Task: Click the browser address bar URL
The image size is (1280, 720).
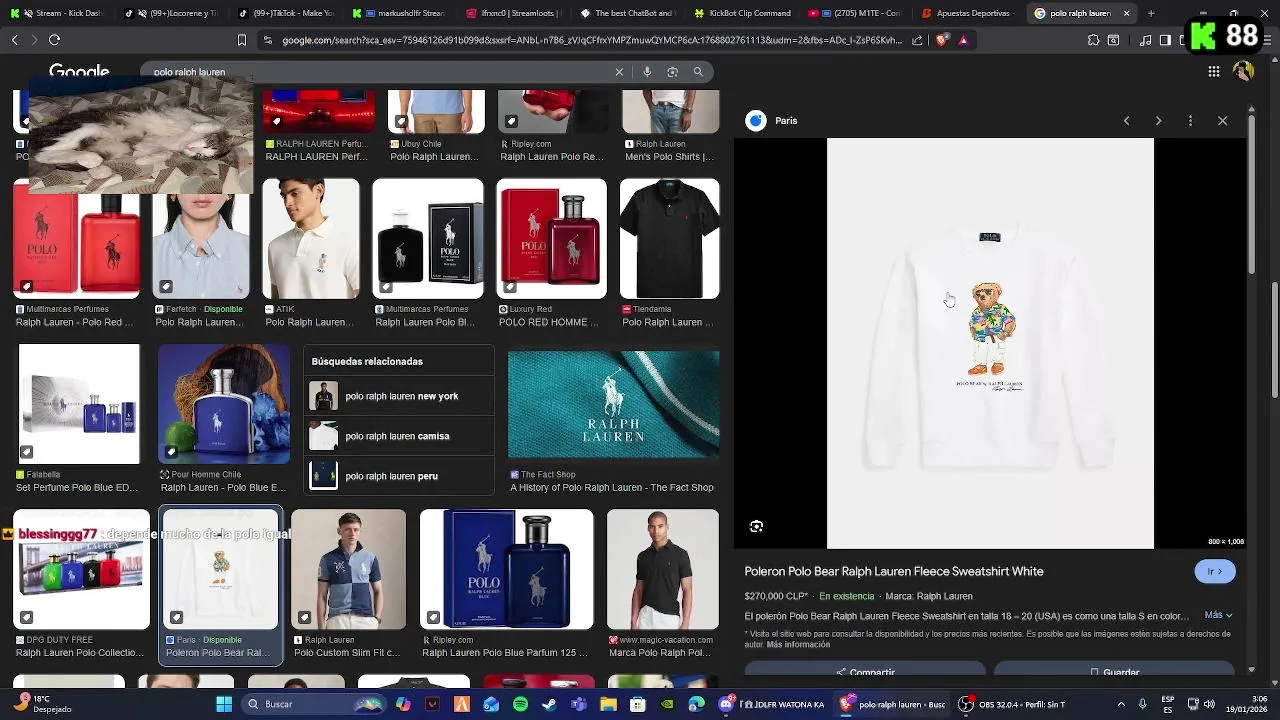Action: (x=591, y=40)
